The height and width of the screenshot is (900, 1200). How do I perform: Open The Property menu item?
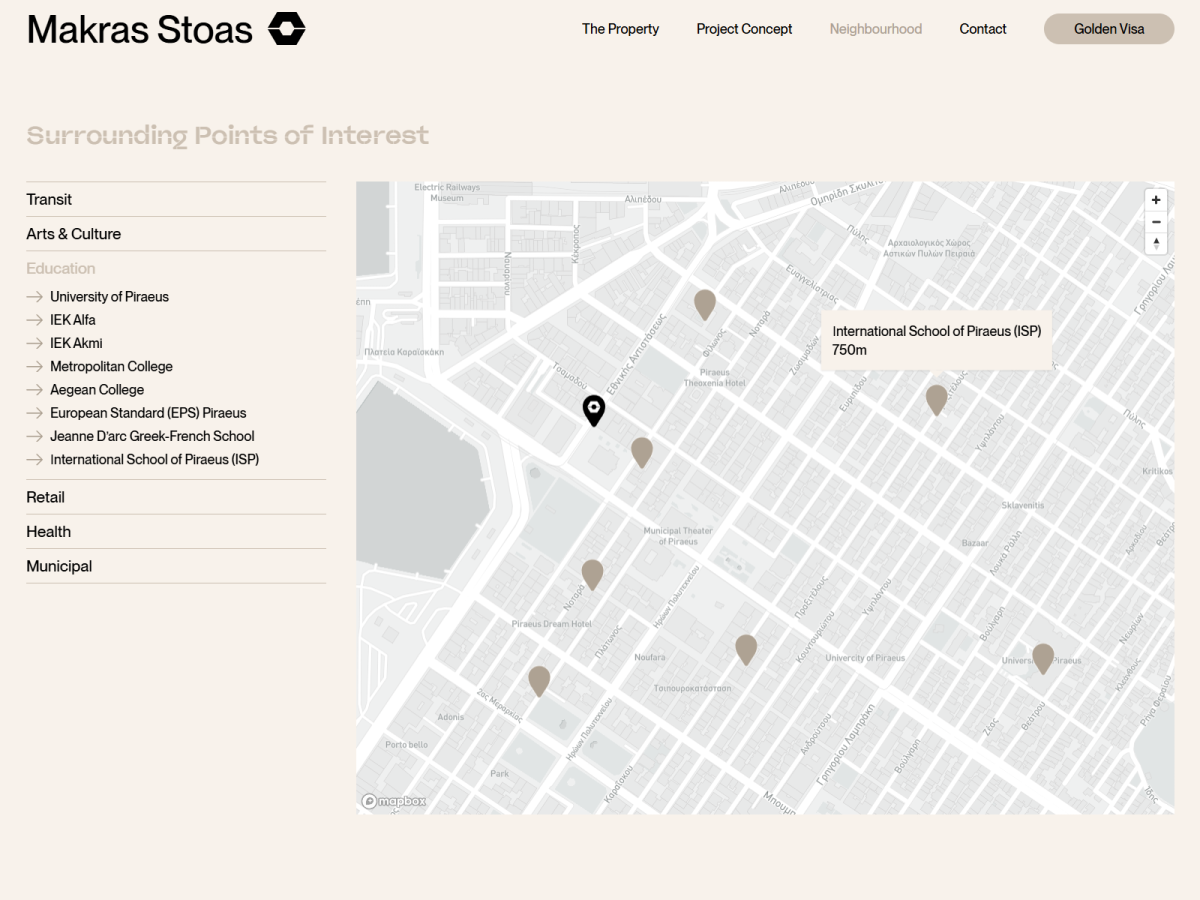[x=620, y=29]
